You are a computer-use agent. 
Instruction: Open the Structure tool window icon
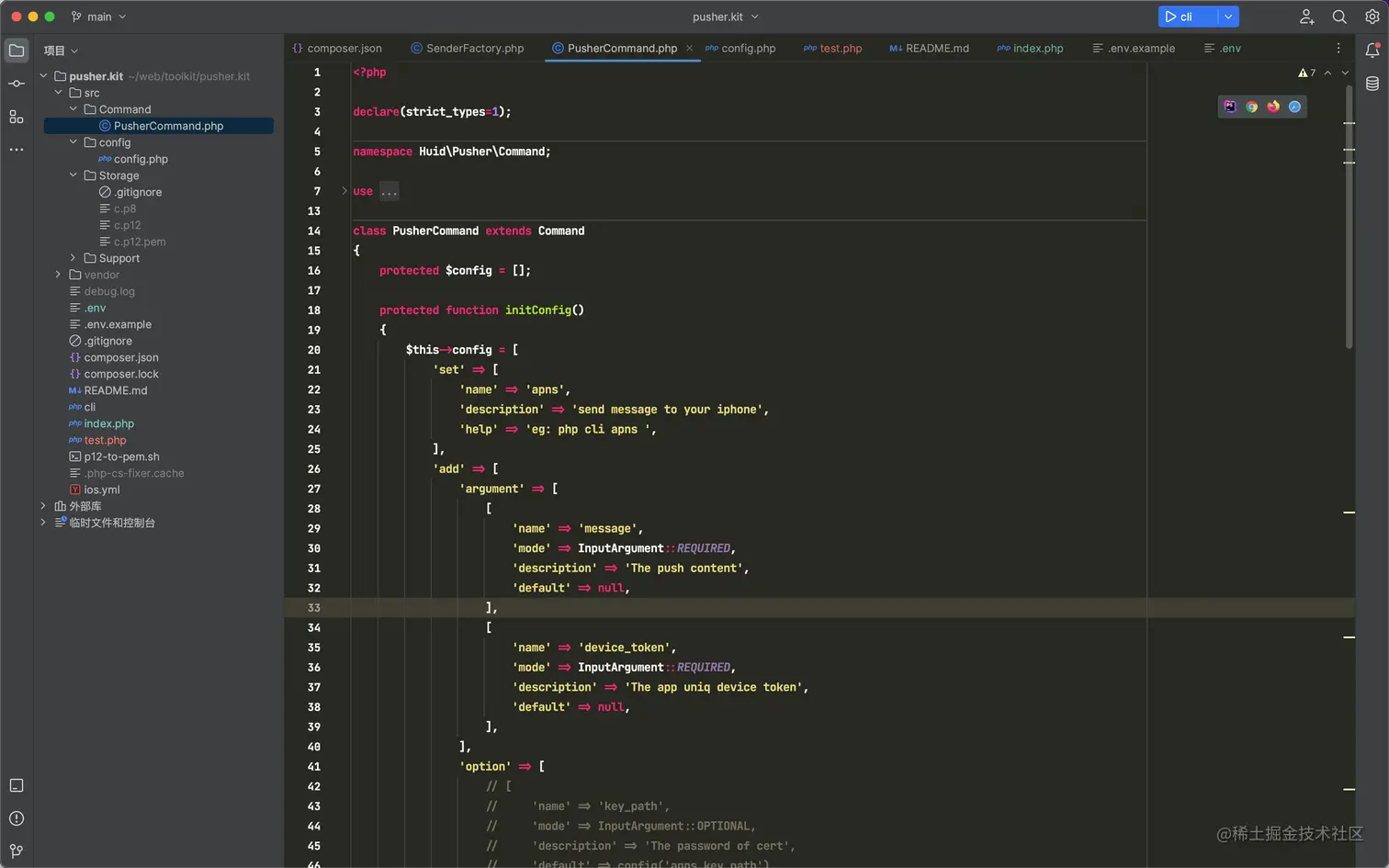[x=17, y=117]
